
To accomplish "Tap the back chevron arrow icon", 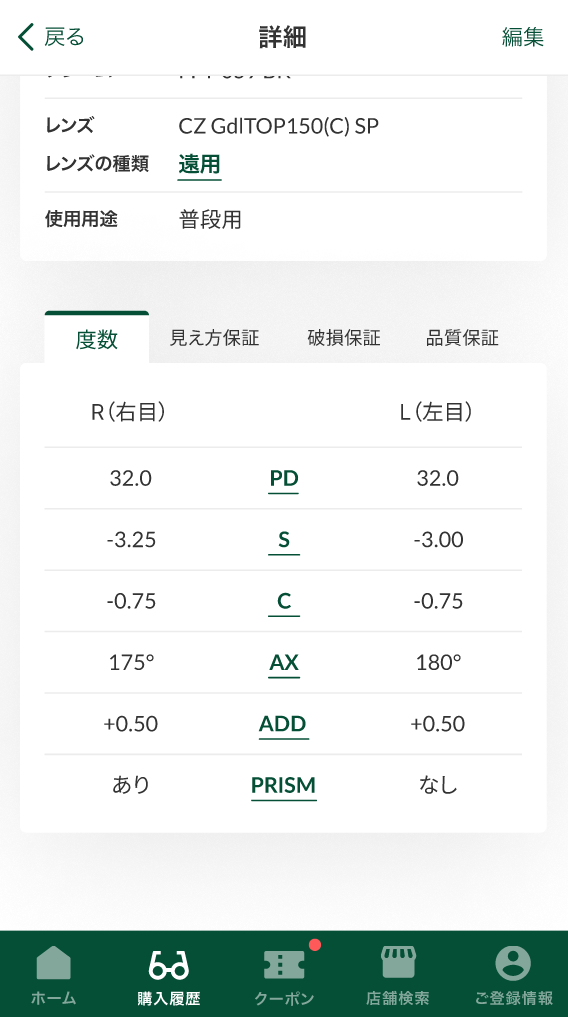I will coord(26,37).
